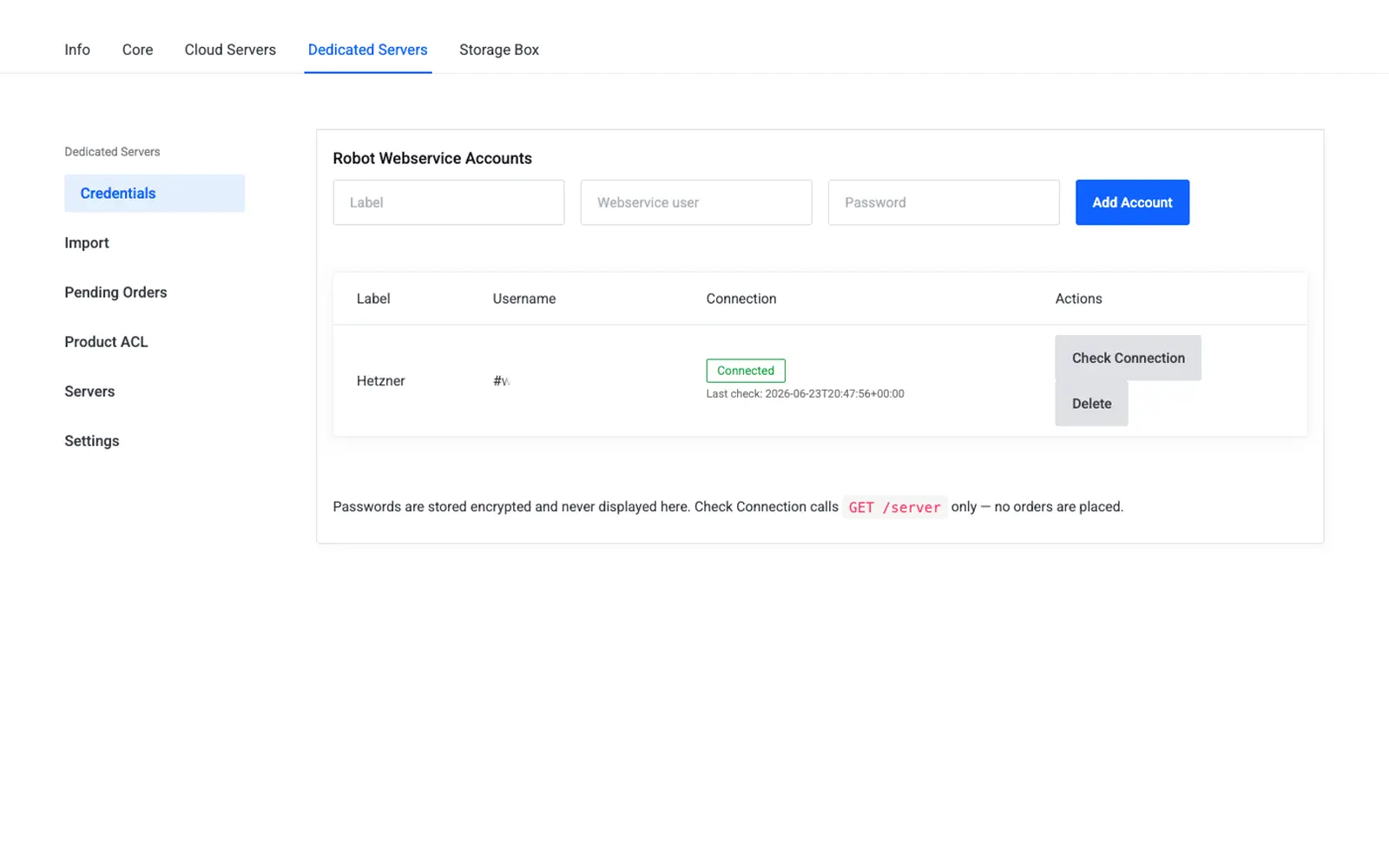Click the green Connected status badge
The height and width of the screenshot is (868, 1389).
click(x=746, y=371)
